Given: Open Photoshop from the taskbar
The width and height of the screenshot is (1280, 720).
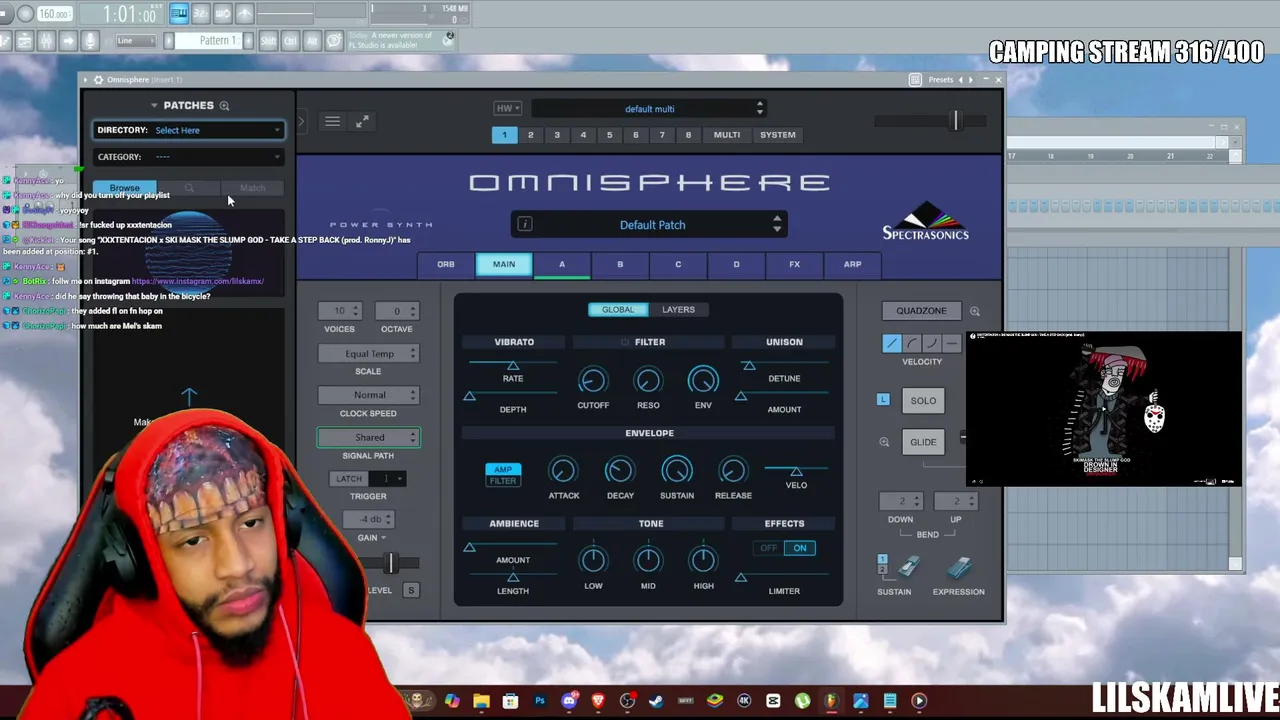Looking at the screenshot, I should click(x=540, y=701).
